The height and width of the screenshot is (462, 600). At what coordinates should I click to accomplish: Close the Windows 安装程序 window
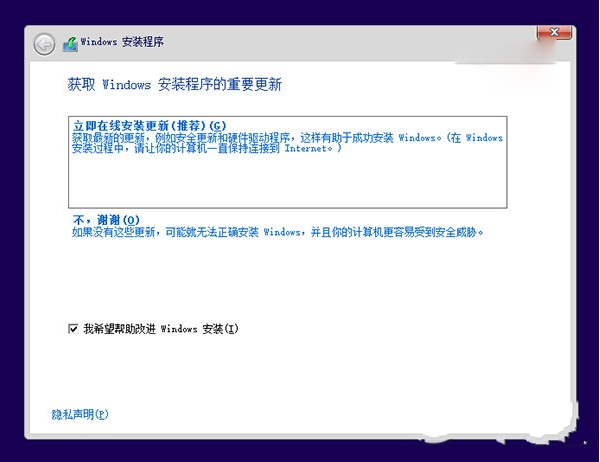[554, 33]
